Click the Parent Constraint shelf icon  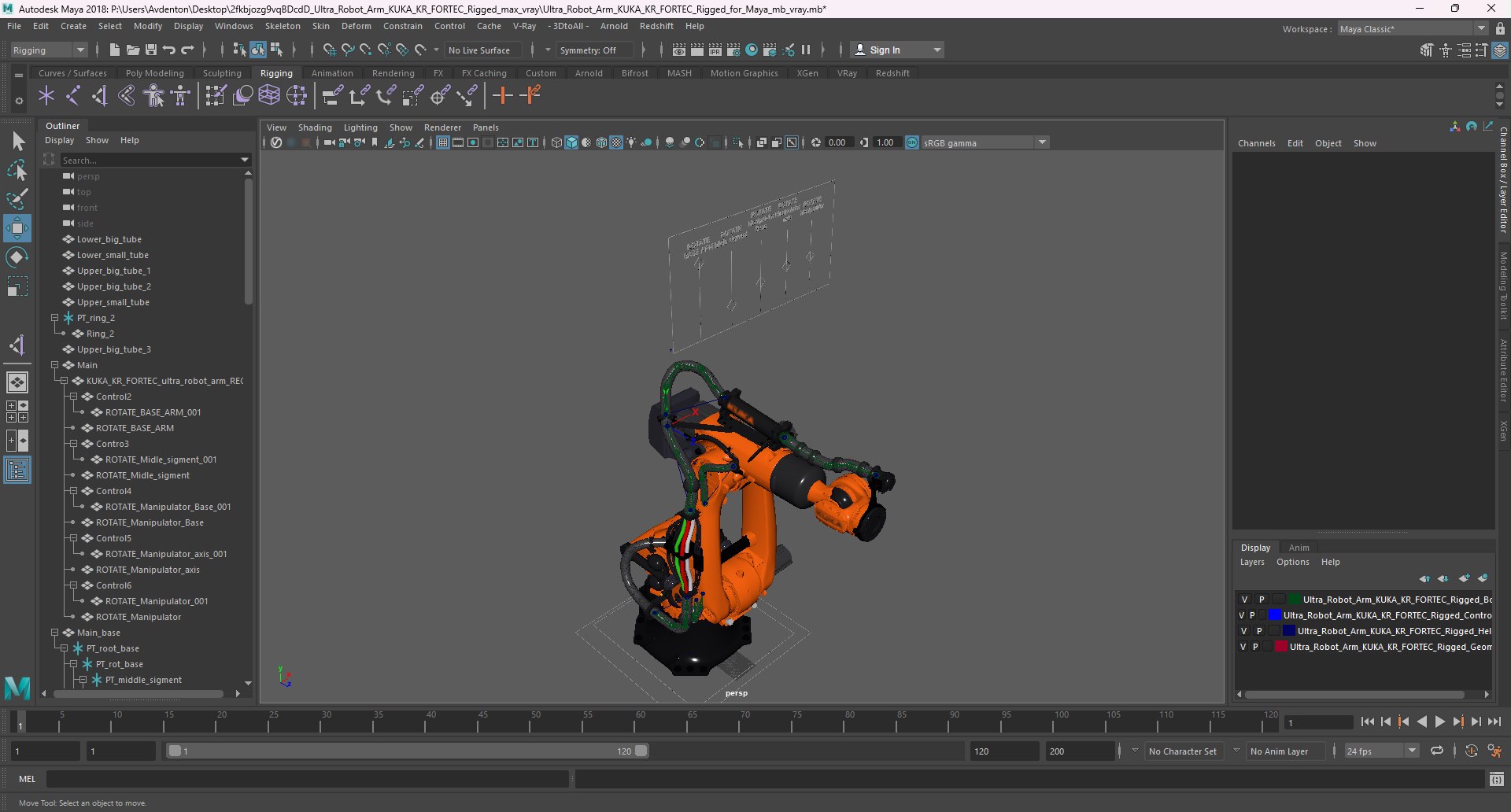point(333,96)
